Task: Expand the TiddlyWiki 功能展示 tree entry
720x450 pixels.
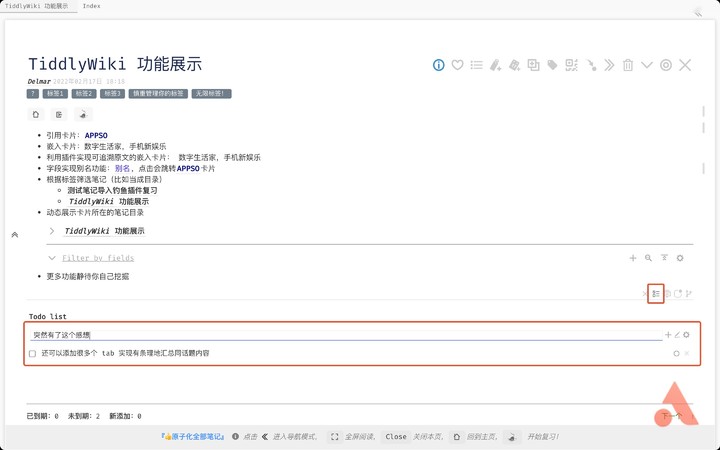Action: tap(52, 231)
